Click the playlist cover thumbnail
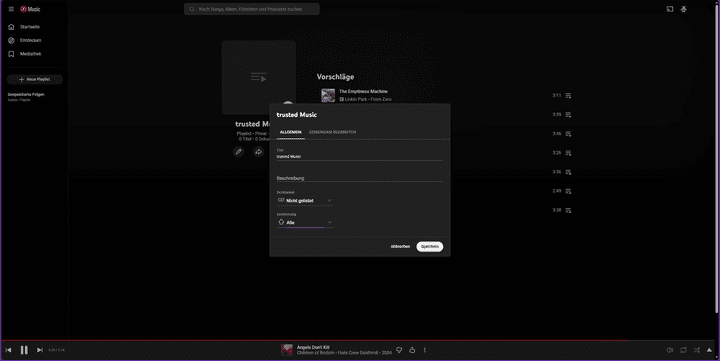The image size is (720, 361). (x=259, y=77)
